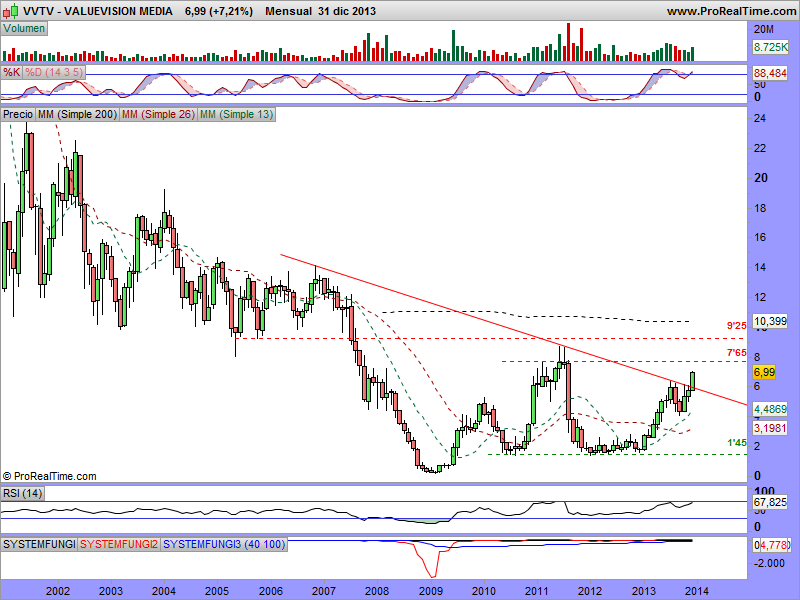Click the 2005 year label on the time axis
This screenshot has height=600, width=800.
[x=217, y=591]
